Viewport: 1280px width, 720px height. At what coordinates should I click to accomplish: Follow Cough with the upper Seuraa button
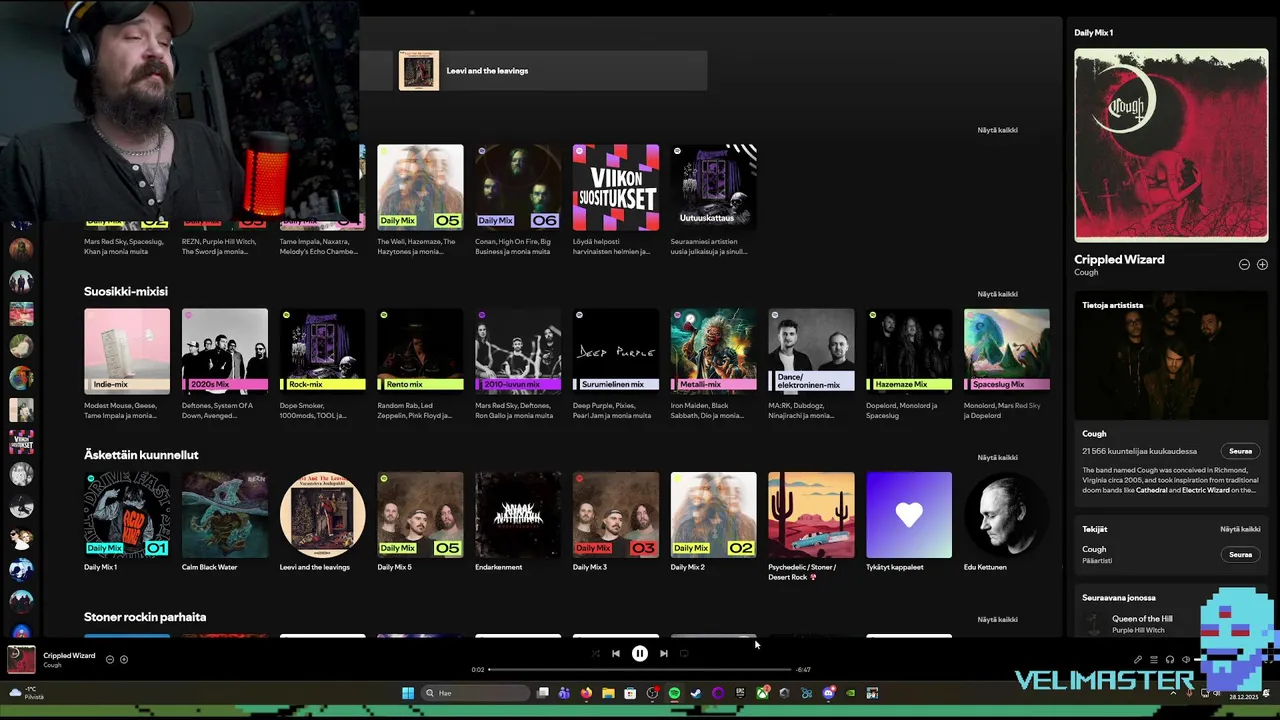click(x=1240, y=451)
